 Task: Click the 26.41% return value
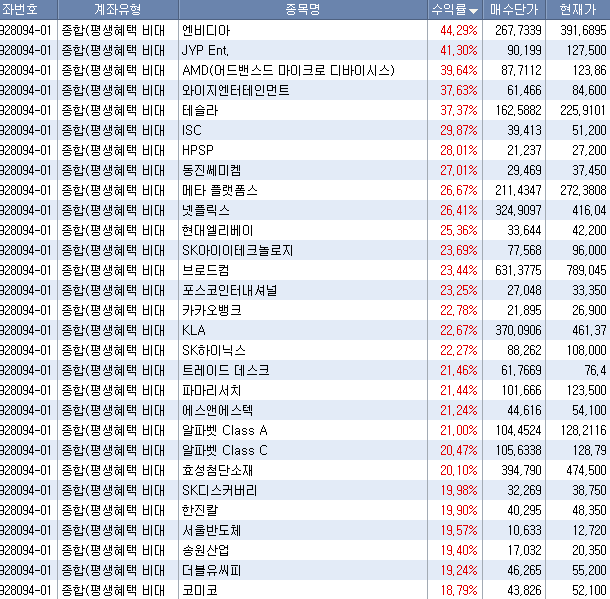click(459, 210)
